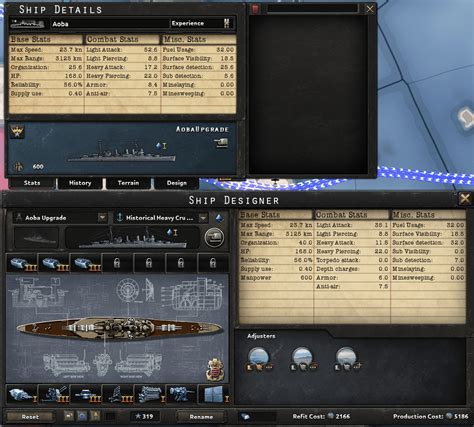Click Torpedo attack row in Ship Designer stats

pos(352,260)
